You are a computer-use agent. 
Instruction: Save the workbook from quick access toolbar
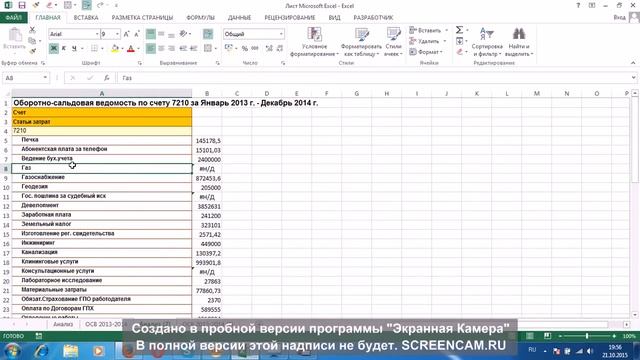(22, 5)
